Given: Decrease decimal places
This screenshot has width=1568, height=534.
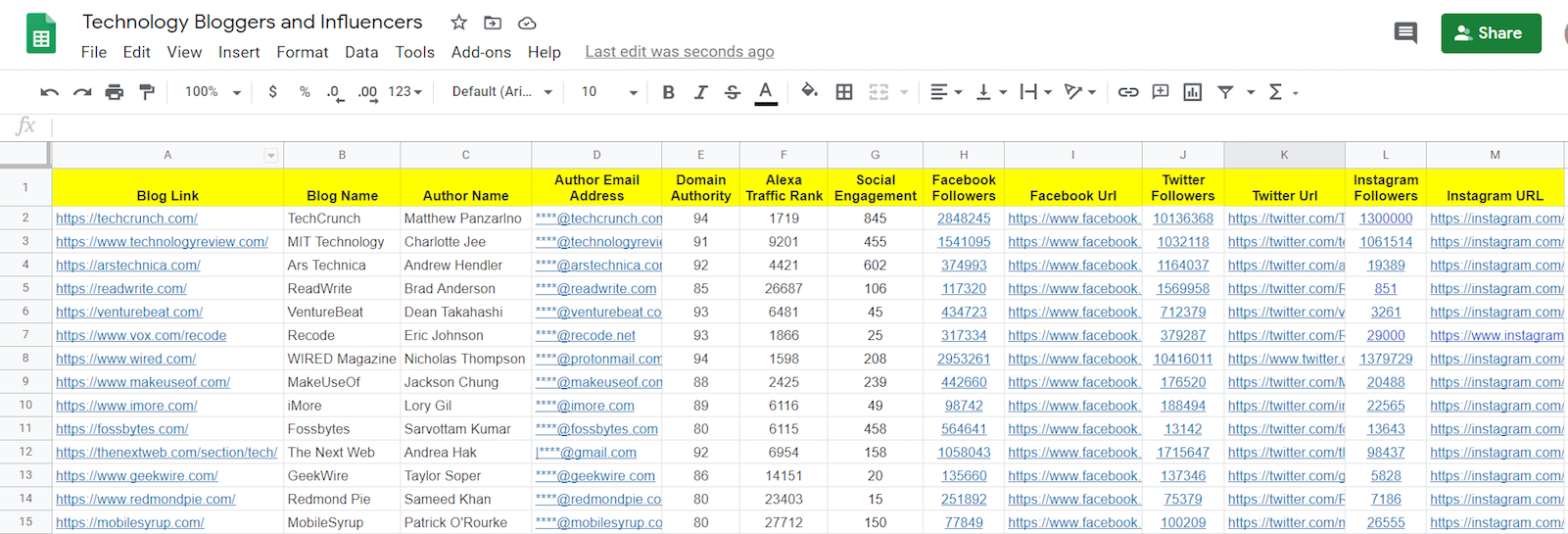Looking at the screenshot, I should (334, 92).
